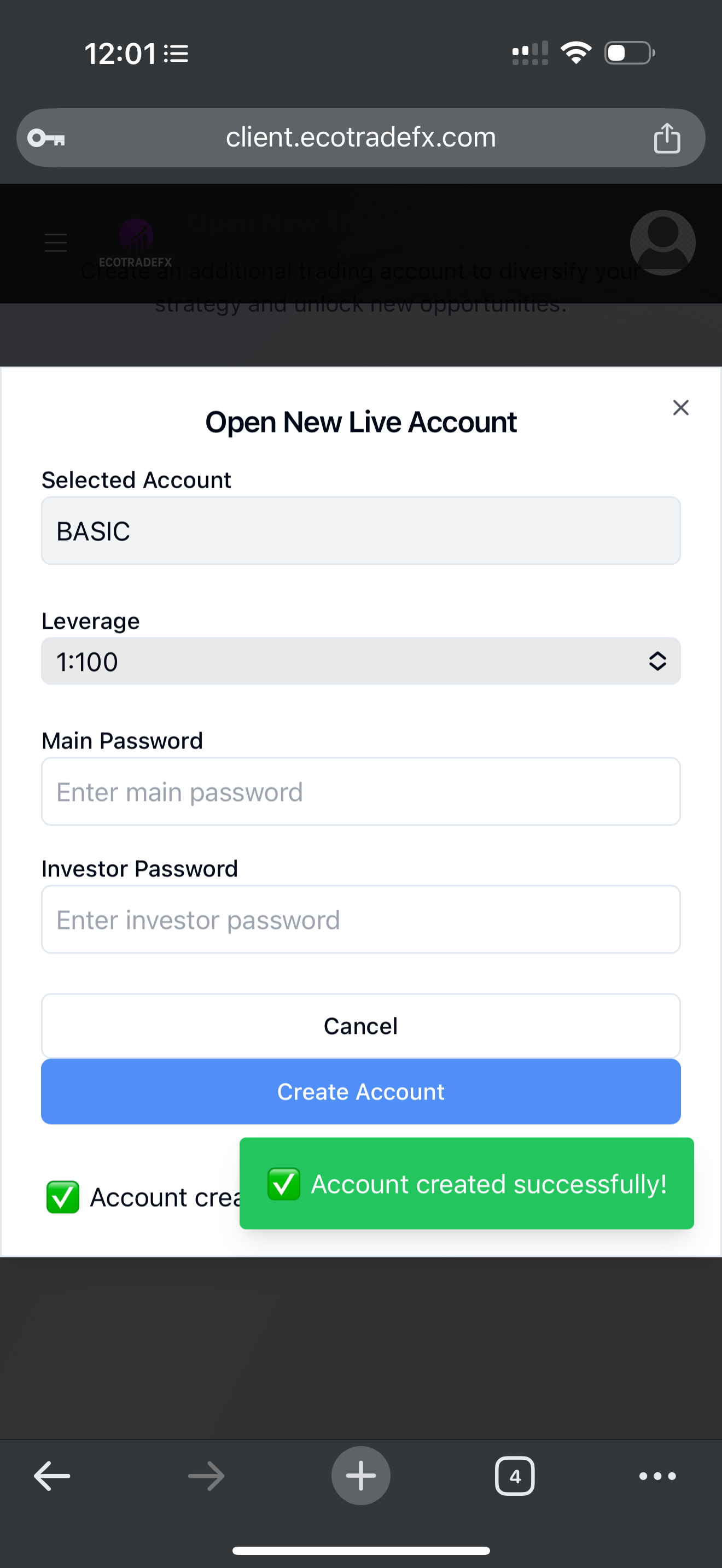
Task: Open the tab switcher showing 4 tabs
Action: tap(514, 1476)
